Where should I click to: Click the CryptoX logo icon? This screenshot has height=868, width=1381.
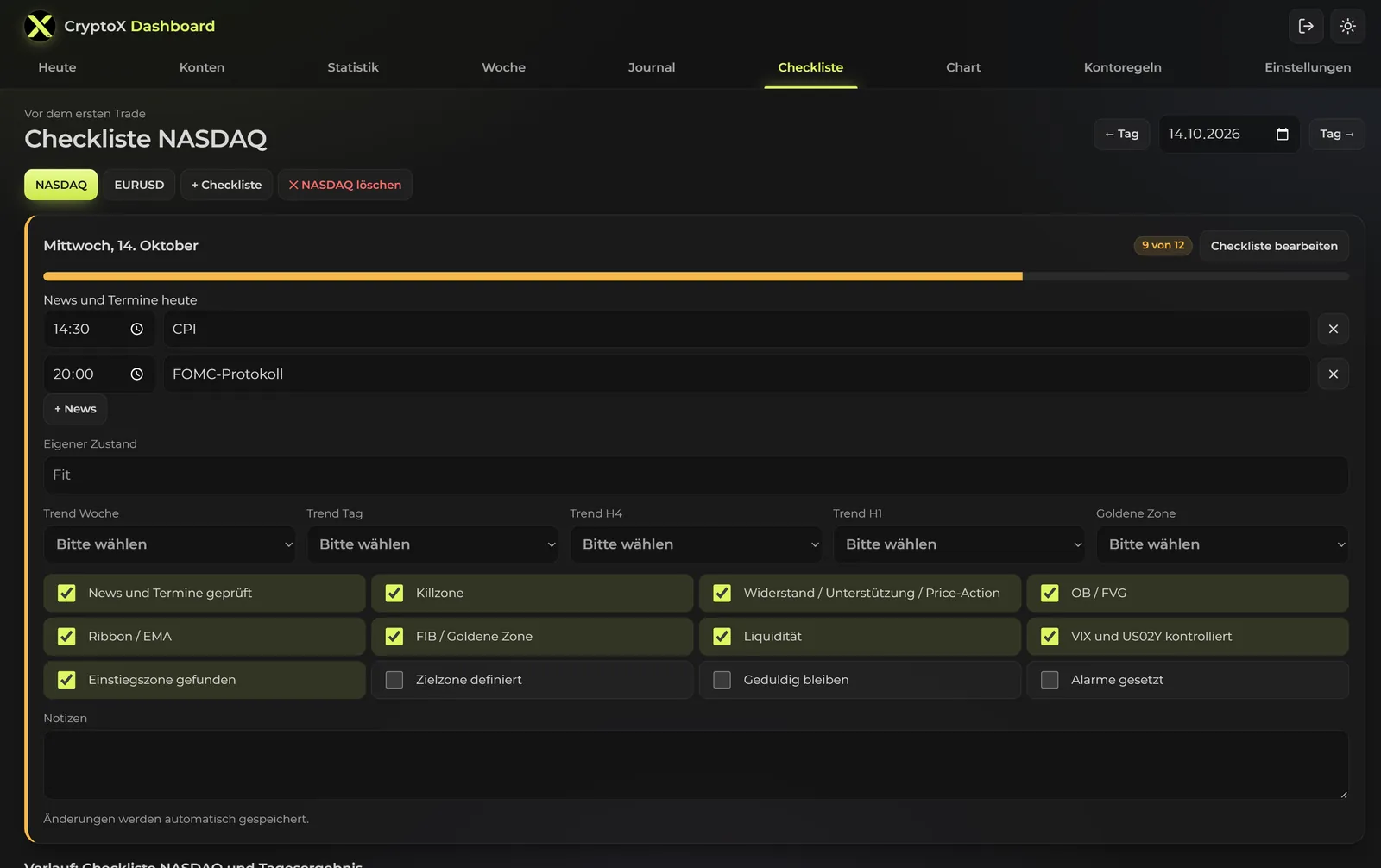(x=40, y=26)
